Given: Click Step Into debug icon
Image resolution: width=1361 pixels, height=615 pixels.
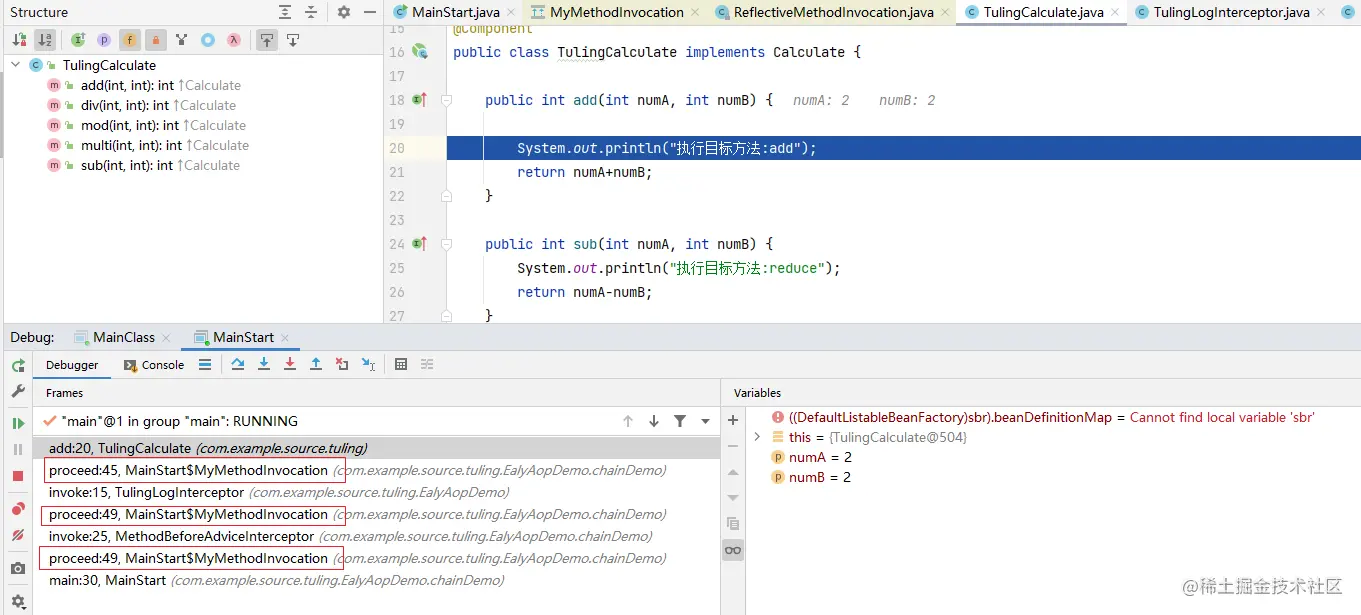Looking at the screenshot, I should tap(264, 365).
